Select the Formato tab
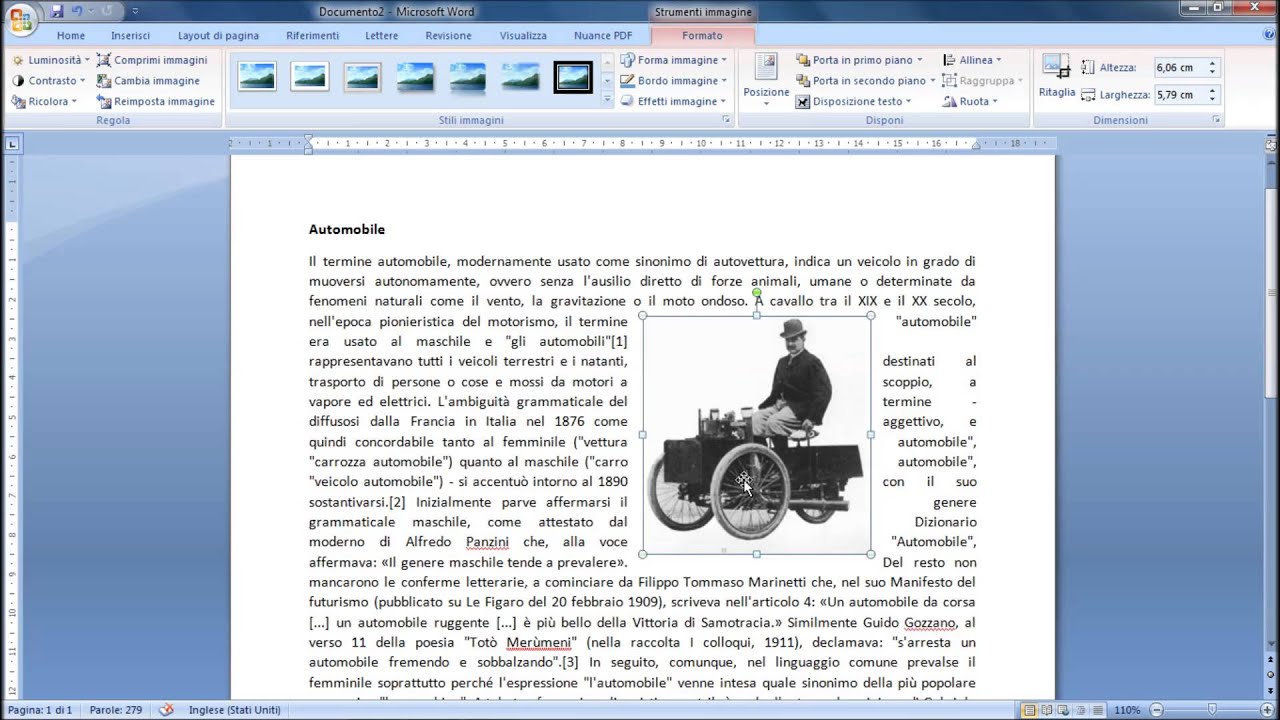The height and width of the screenshot is (720, 1280). click(702, 35)
